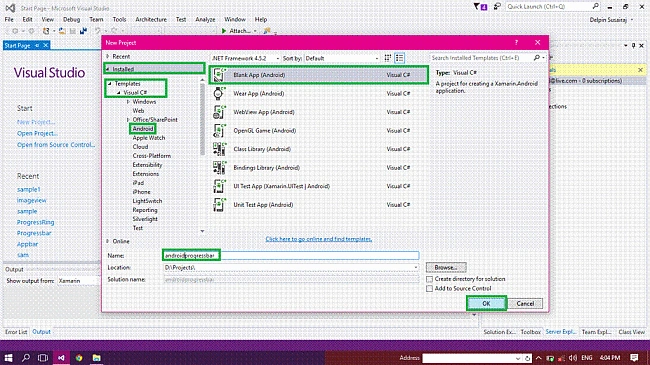Open taskbar search magnifier
650x365 pixels.
pyautogui.click(x=26, y=358)
